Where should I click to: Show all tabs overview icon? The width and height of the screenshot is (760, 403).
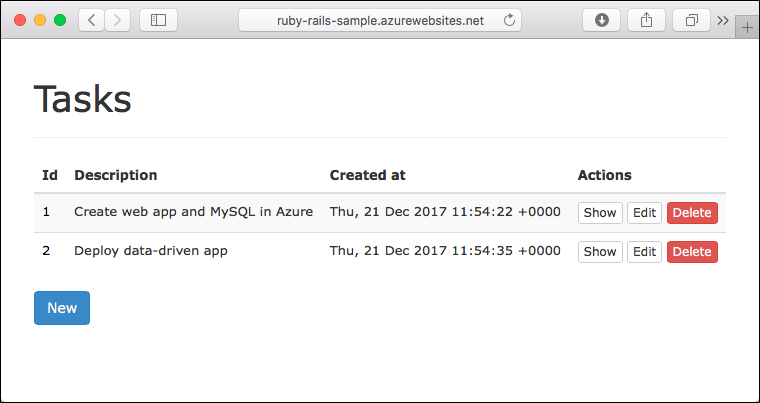(x=692, y=20)
